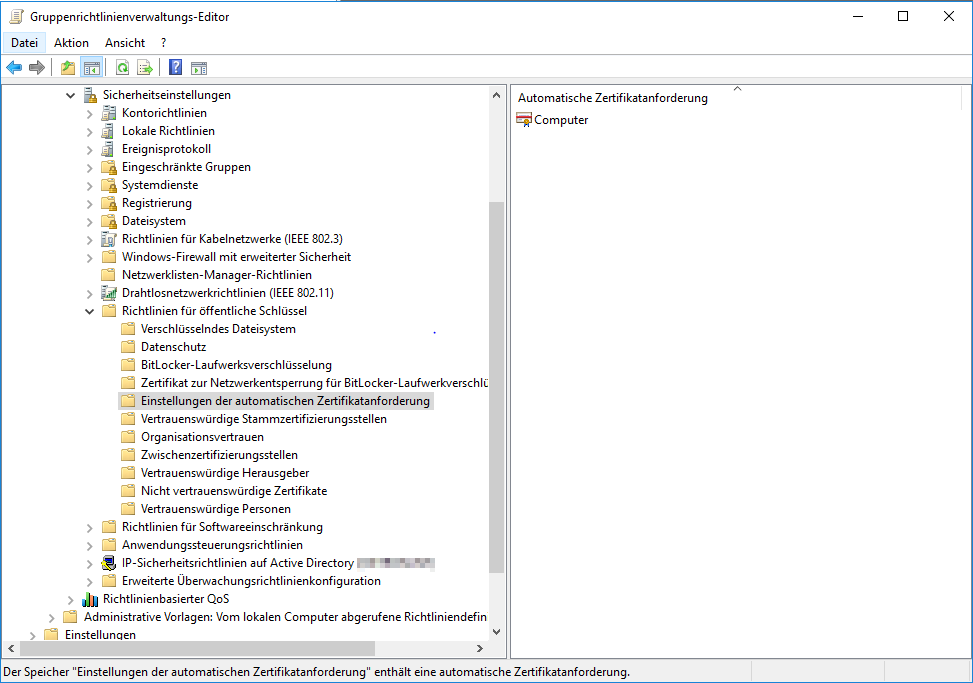The image size is (973, 683).
Task: Click the Show/Hide action pane icon
Action: (x=199, y=68)
